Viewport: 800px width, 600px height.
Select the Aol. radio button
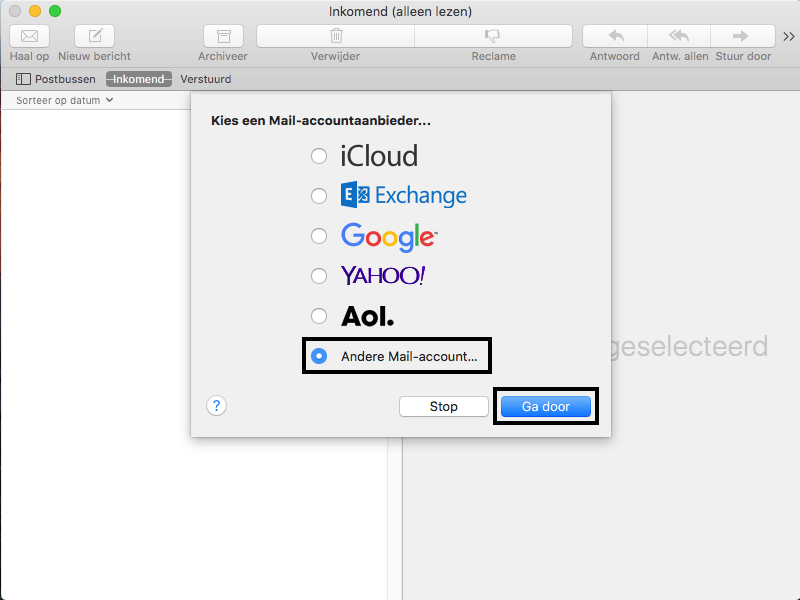319,316
